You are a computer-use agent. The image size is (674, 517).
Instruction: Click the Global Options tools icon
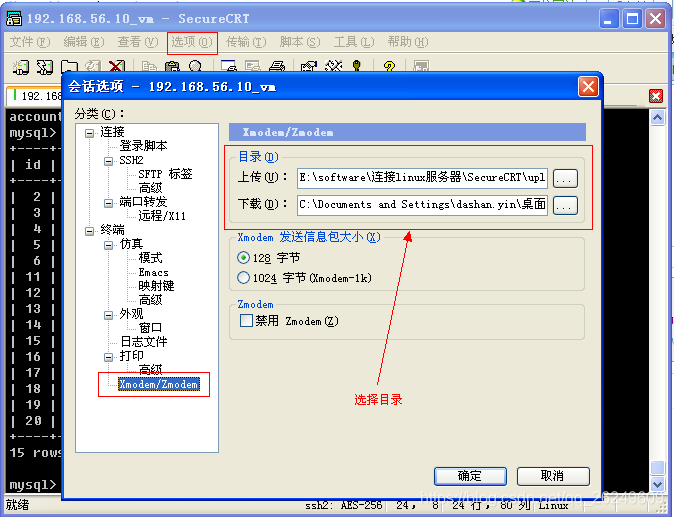coord(334,67)
